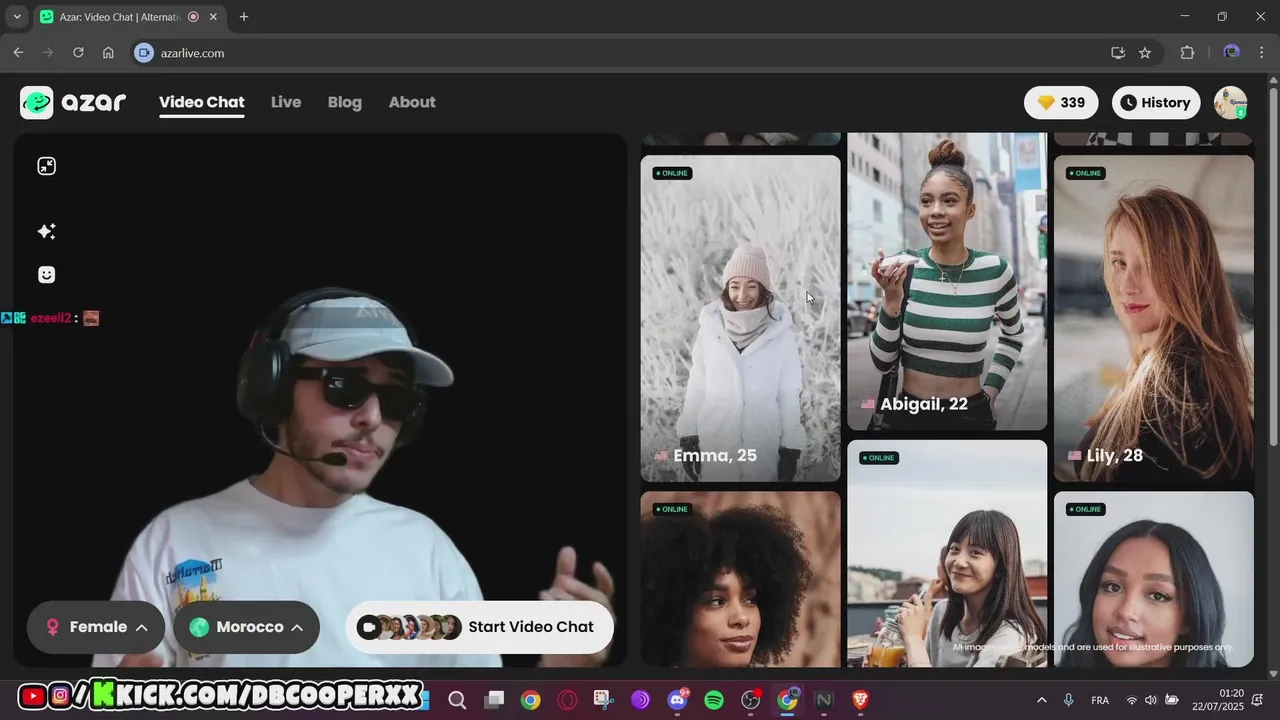The width and height of the screenshot is (1280, 720).
Task: Open Discord from the taskbar
Action: (677, 700)
